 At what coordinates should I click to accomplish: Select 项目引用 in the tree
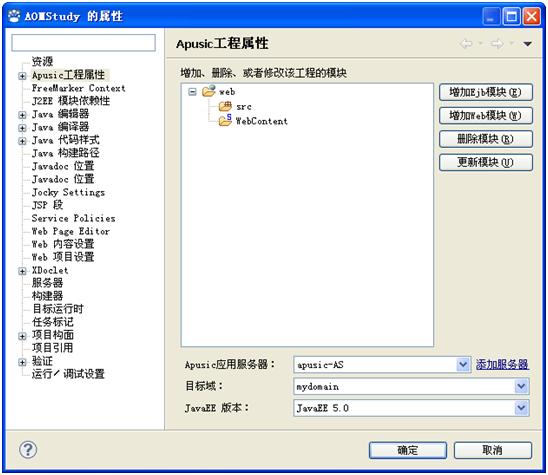coord(53,348)
